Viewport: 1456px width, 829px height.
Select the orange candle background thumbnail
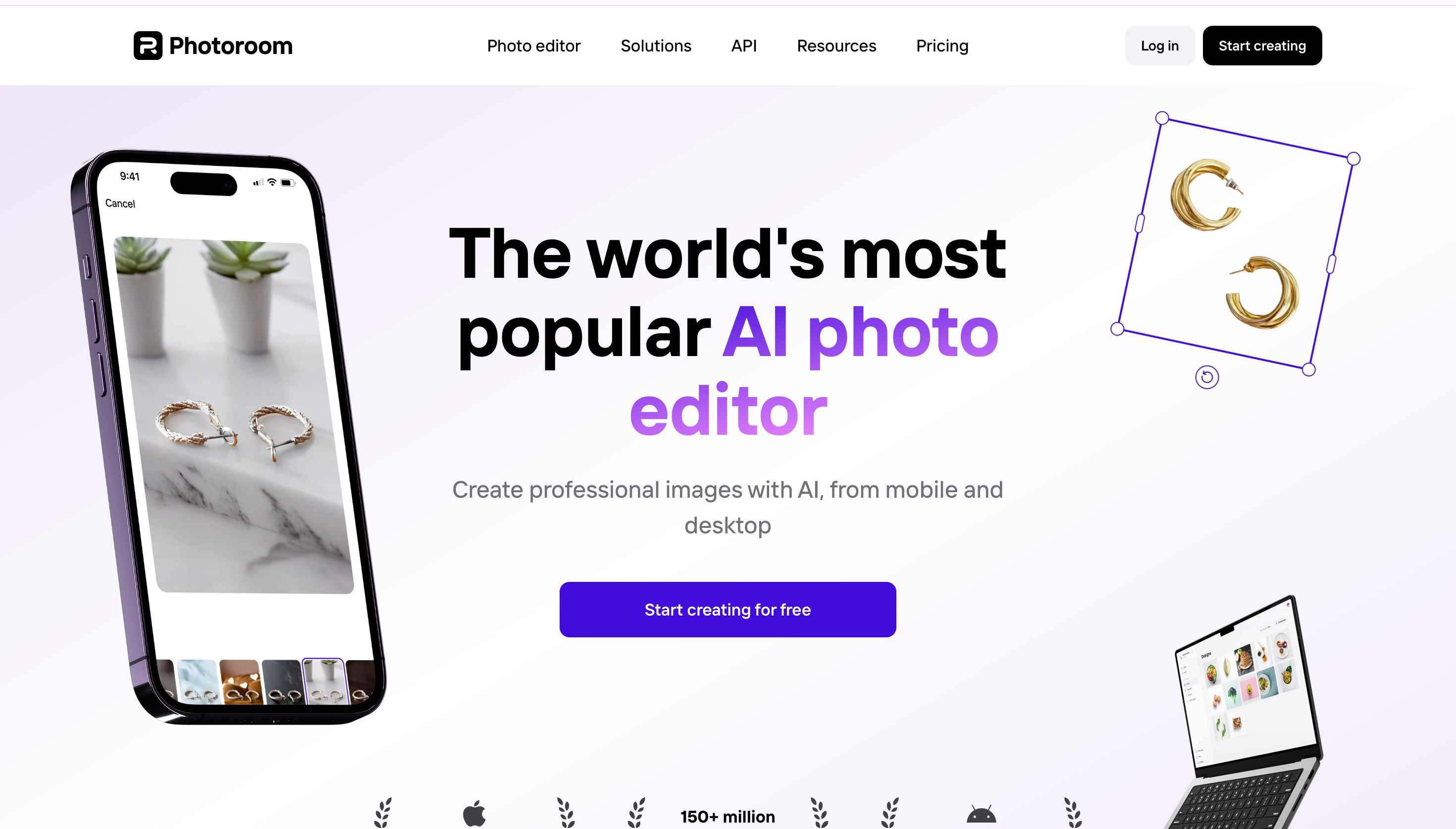(x=241, y=681)
